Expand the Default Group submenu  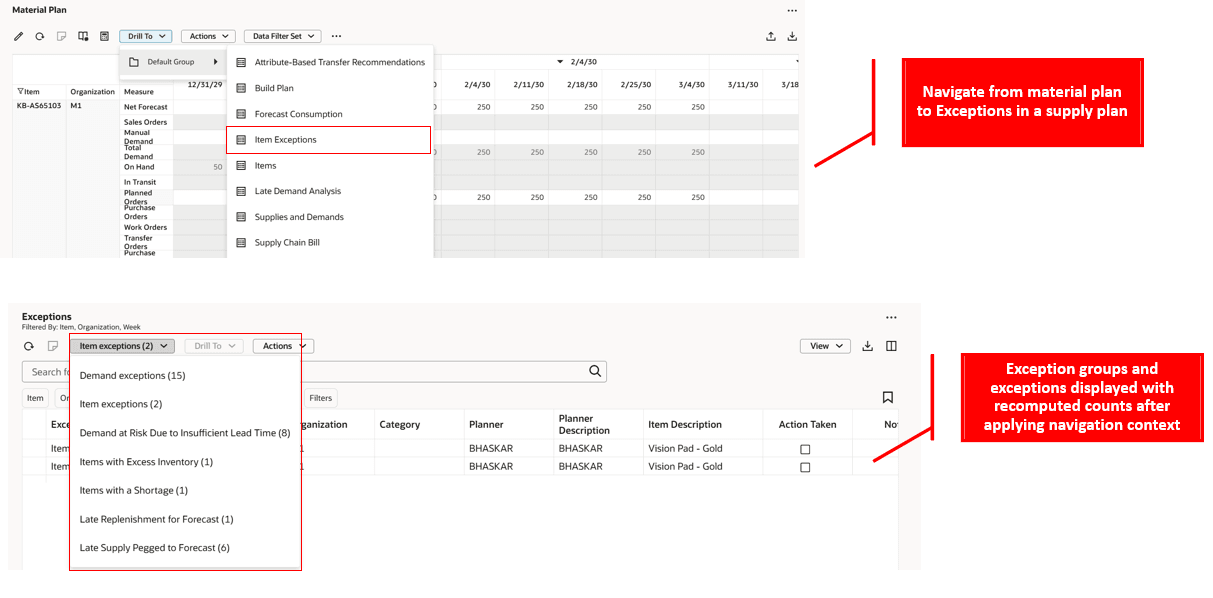tap(173, 62)
